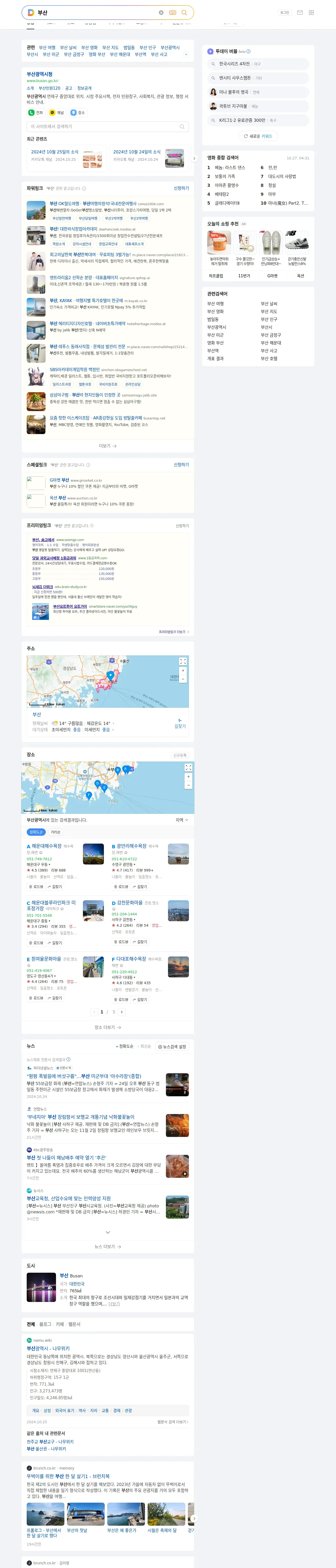
Task: Click 신청하기 in 파워링크 section
Action: click(181, 188)
